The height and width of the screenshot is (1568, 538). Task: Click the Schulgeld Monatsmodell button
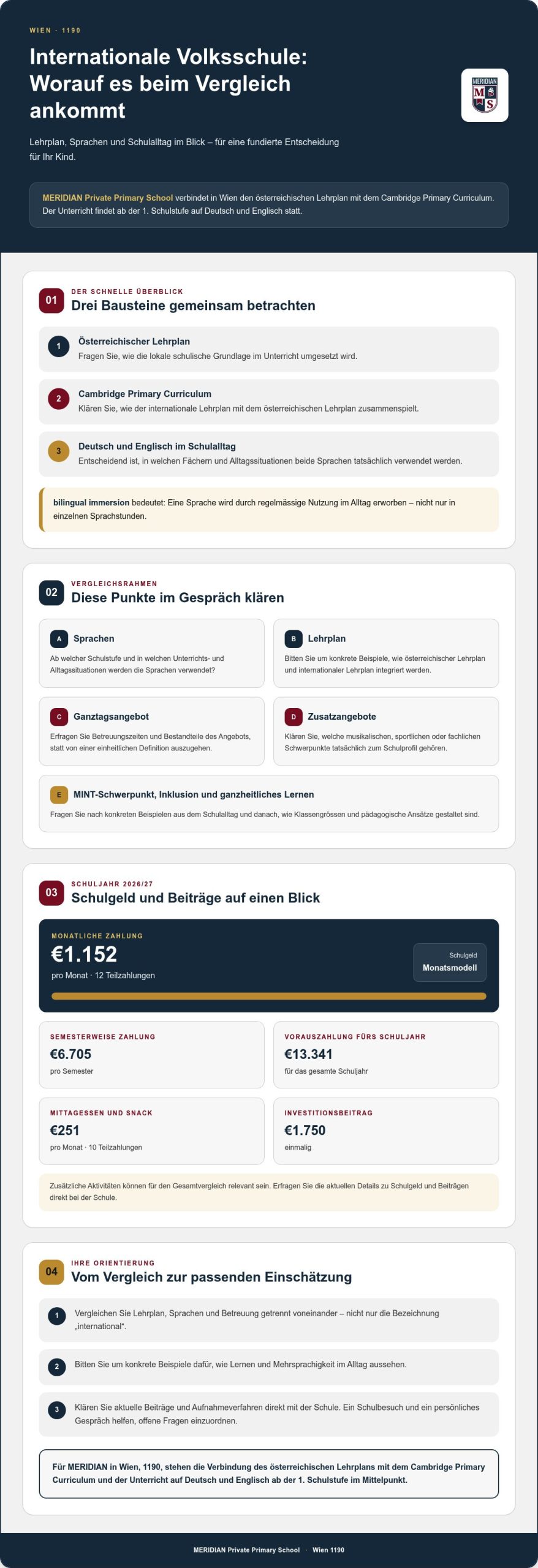(450, 962)
